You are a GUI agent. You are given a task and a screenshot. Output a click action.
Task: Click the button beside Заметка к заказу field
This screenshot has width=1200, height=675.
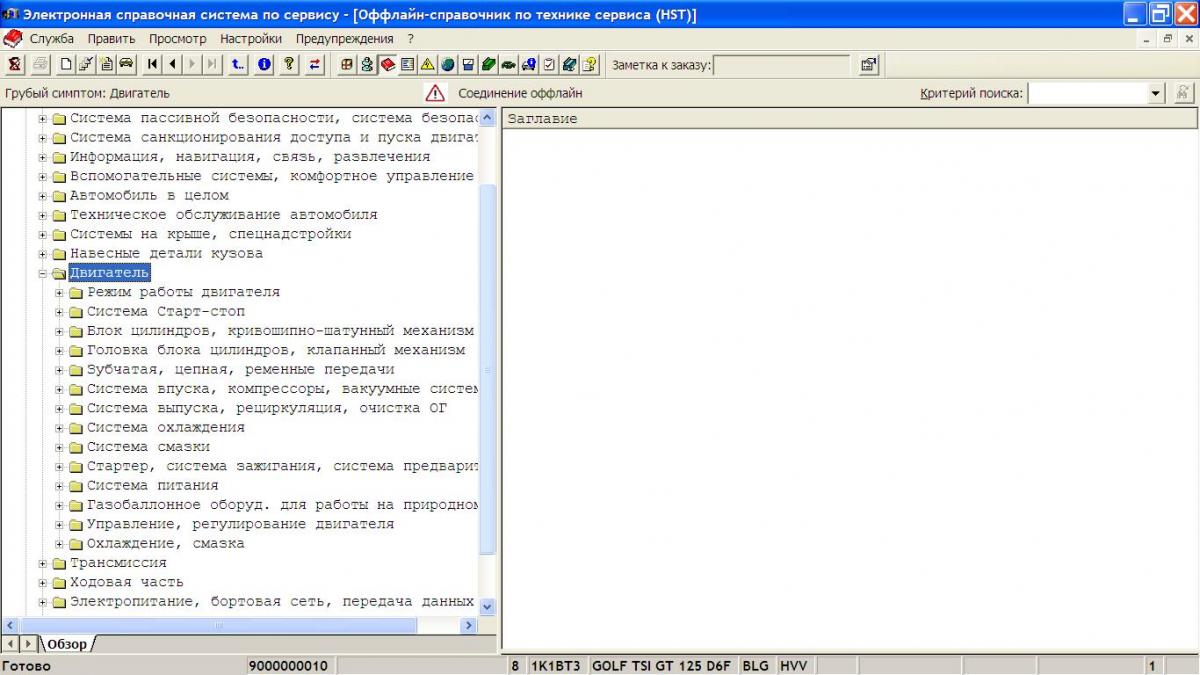[868, 65]
